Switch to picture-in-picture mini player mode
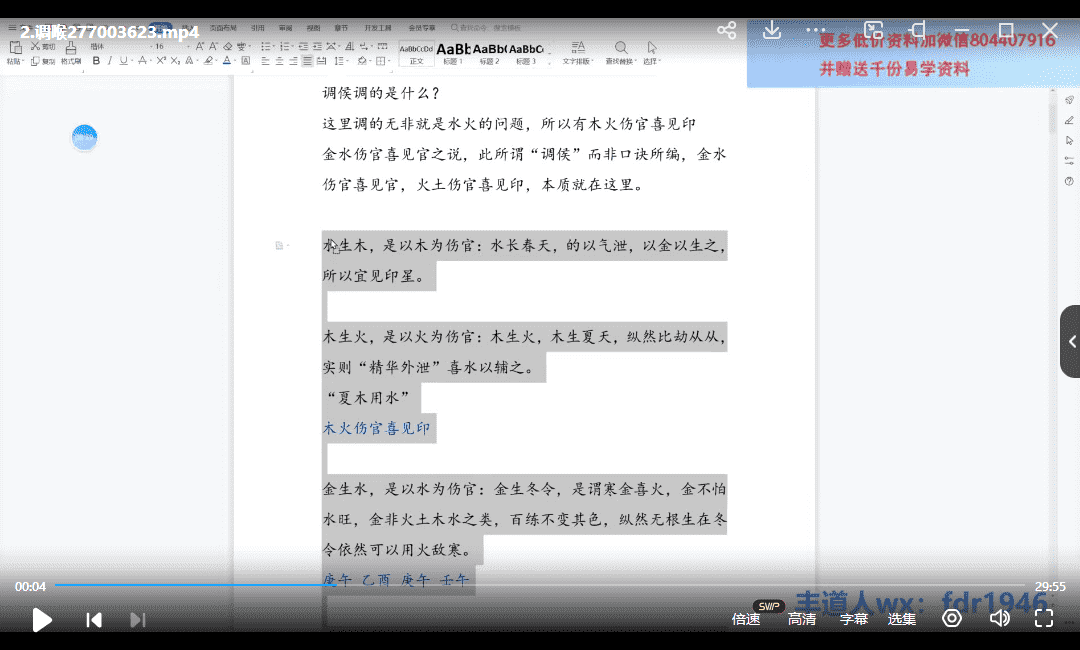1080x650 pixels. (874, 30)
